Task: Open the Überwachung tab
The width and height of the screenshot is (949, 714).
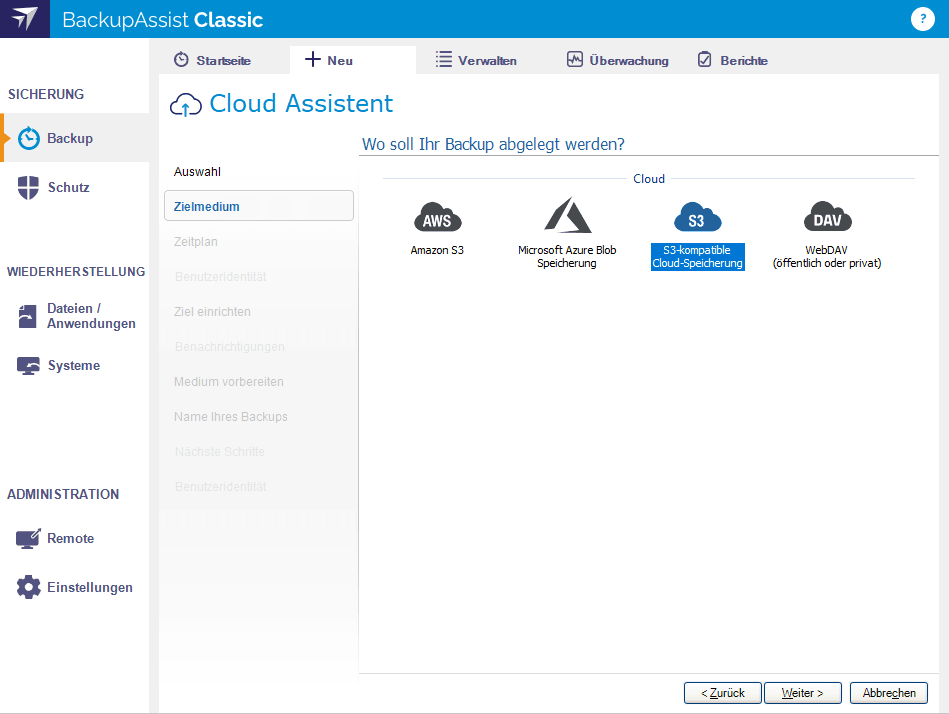Action: click(617, 60)
